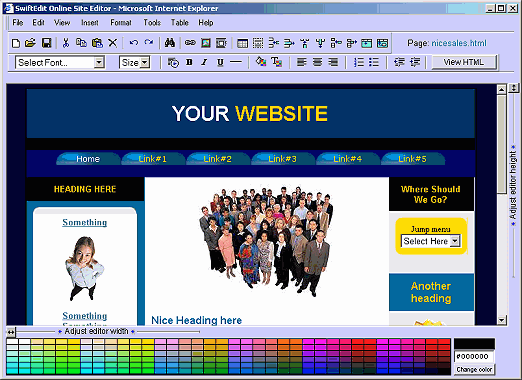Image resolution: width=522 pixels, height=380 pixels.
Task: Insert a horizontal rule line
Action: pos(236,62)
